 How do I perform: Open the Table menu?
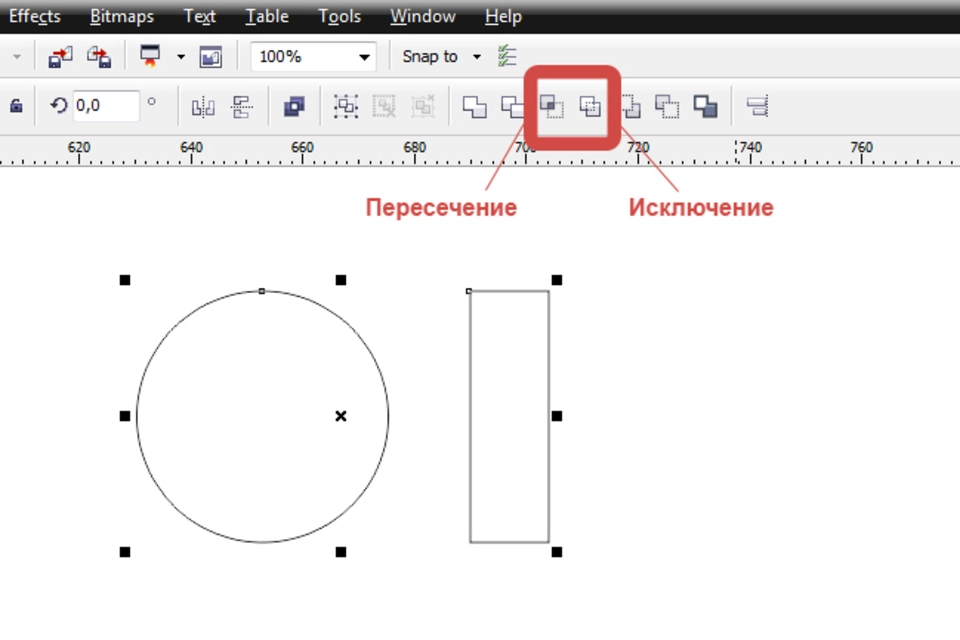tap(266, 16)
